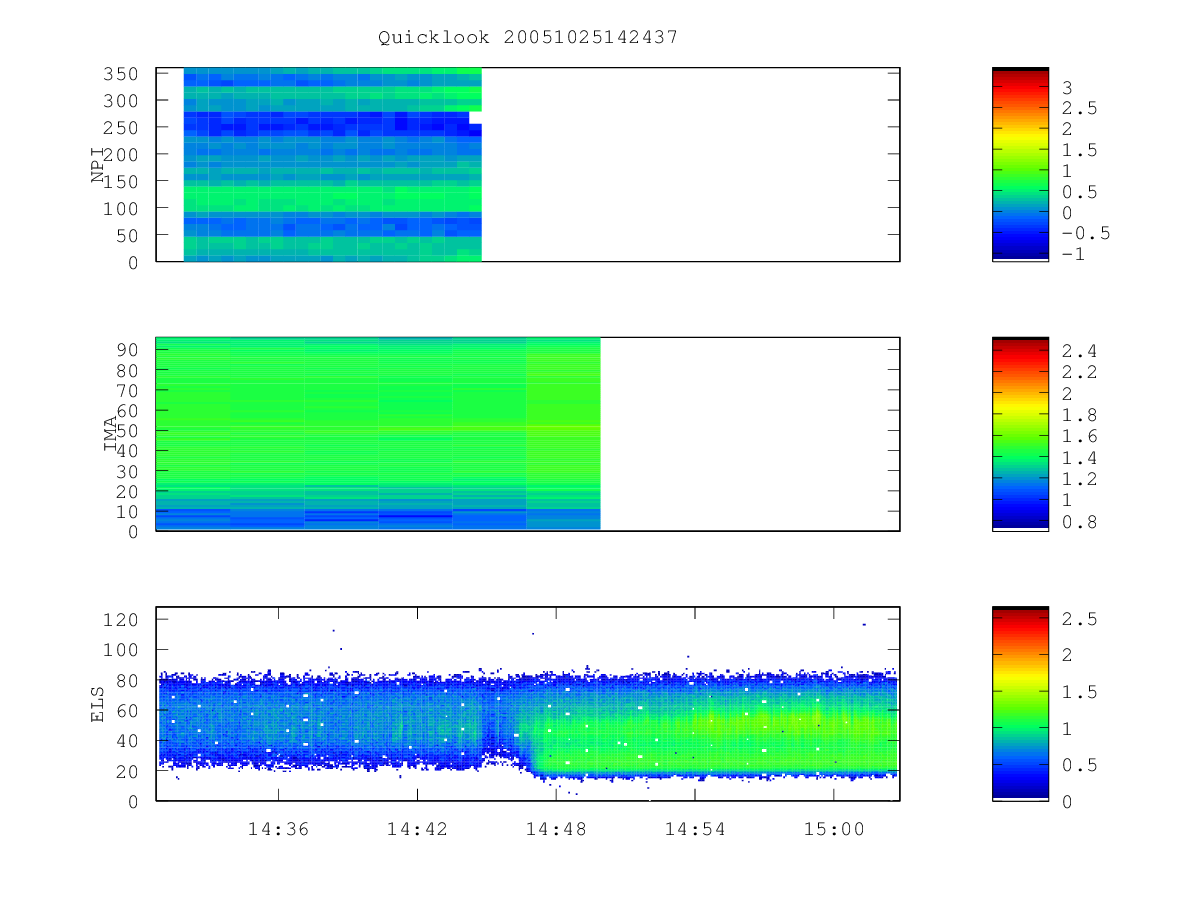The width and height of the screenshot is (1200, 900).
Task: Click the -0.5 label on NPI color scale
Action: pos(1086,233)
